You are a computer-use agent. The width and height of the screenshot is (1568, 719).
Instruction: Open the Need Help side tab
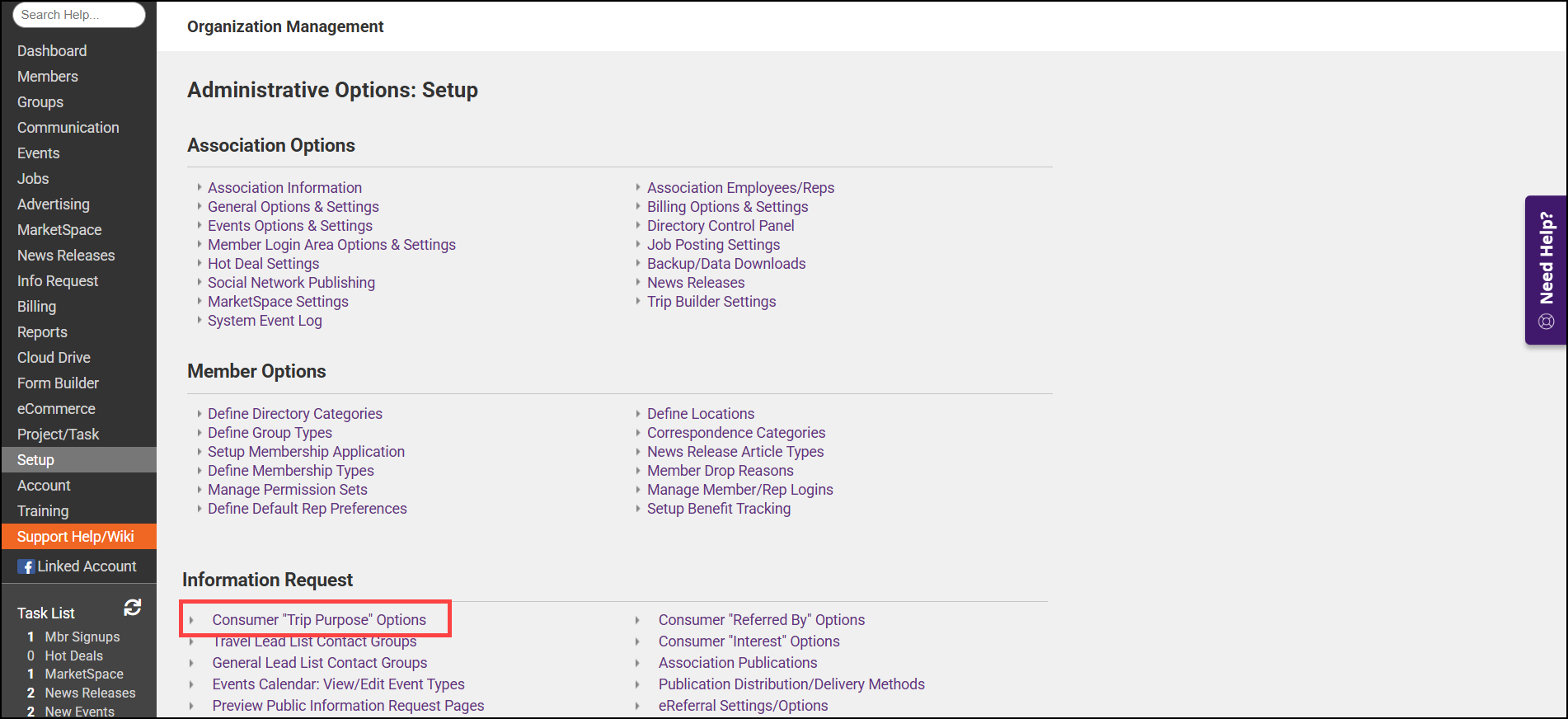[x=1546, y=270]
